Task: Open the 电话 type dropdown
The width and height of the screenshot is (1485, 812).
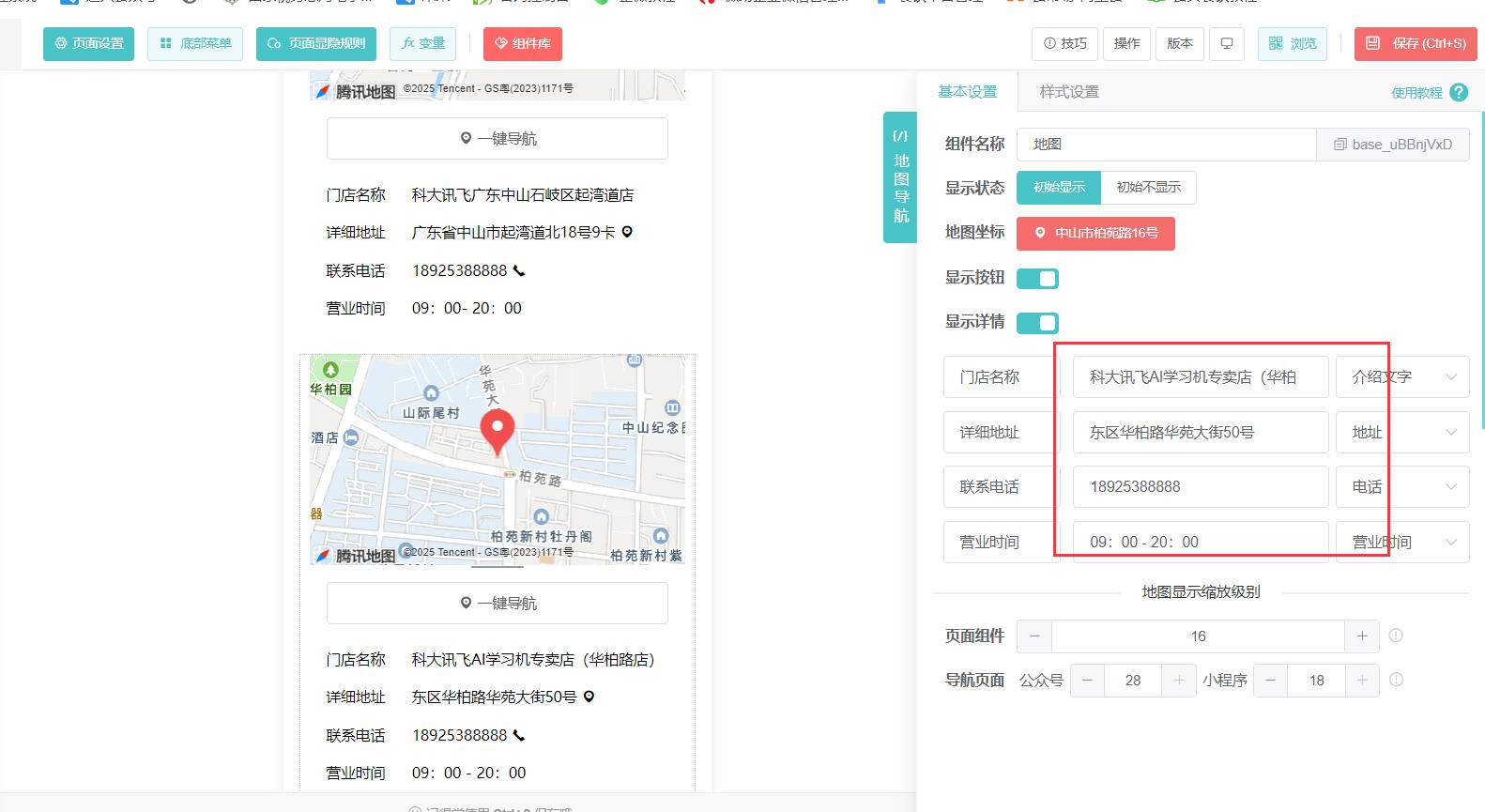Action: click(x=1402, y=487)
